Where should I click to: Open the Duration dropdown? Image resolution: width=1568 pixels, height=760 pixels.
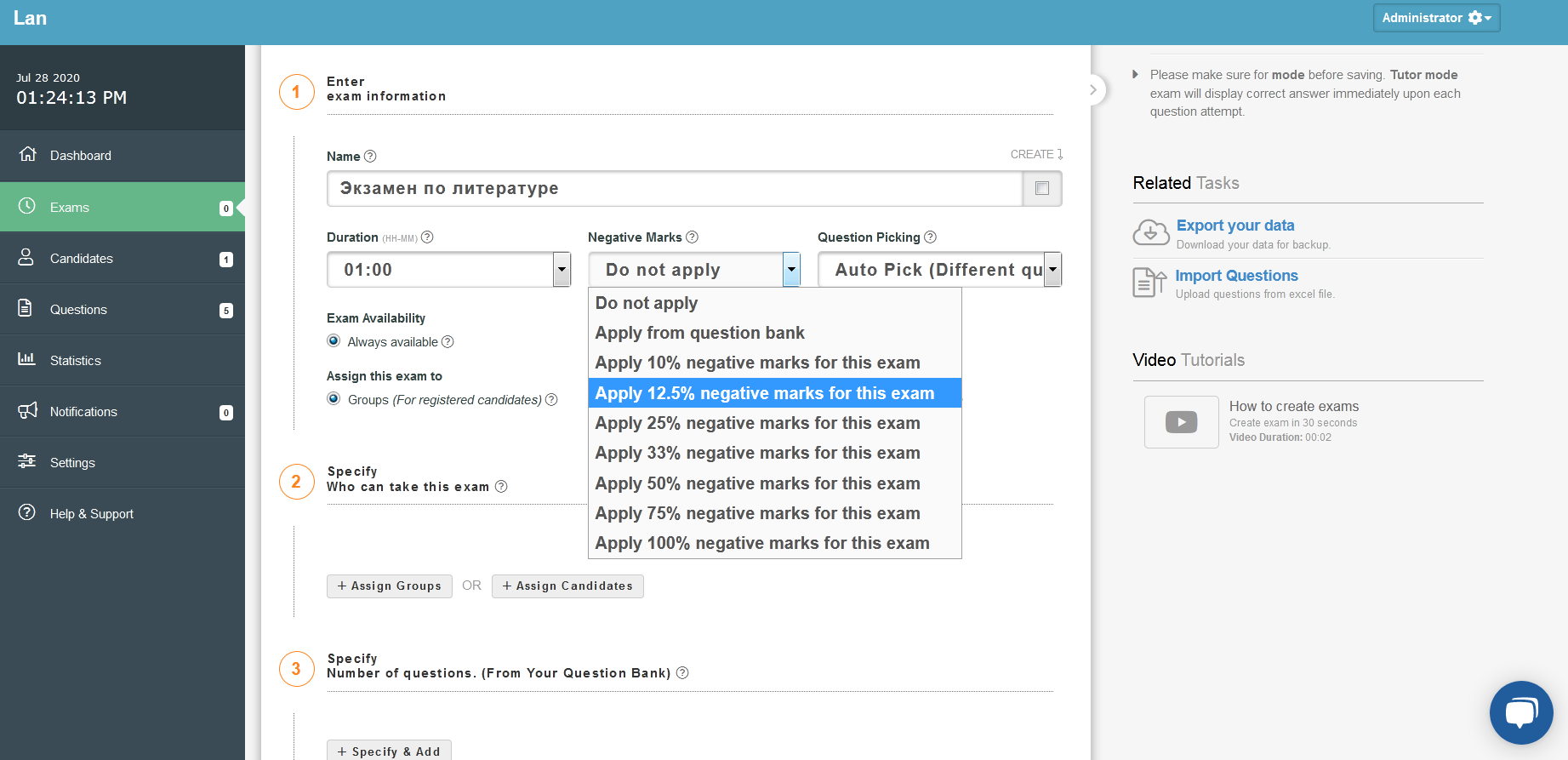coord(562,270)
